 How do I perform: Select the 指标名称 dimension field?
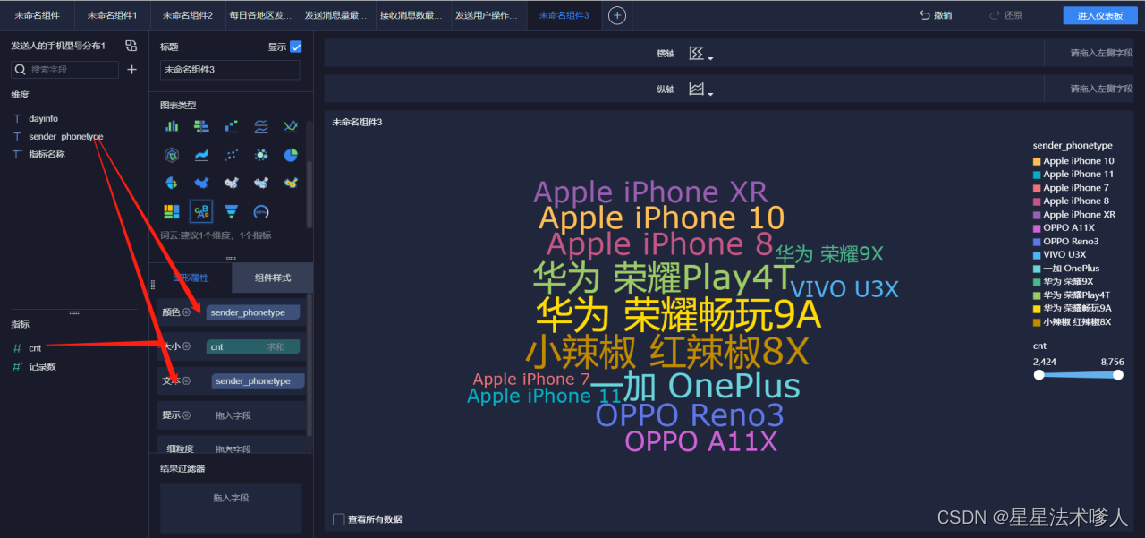tap(47, 154)
